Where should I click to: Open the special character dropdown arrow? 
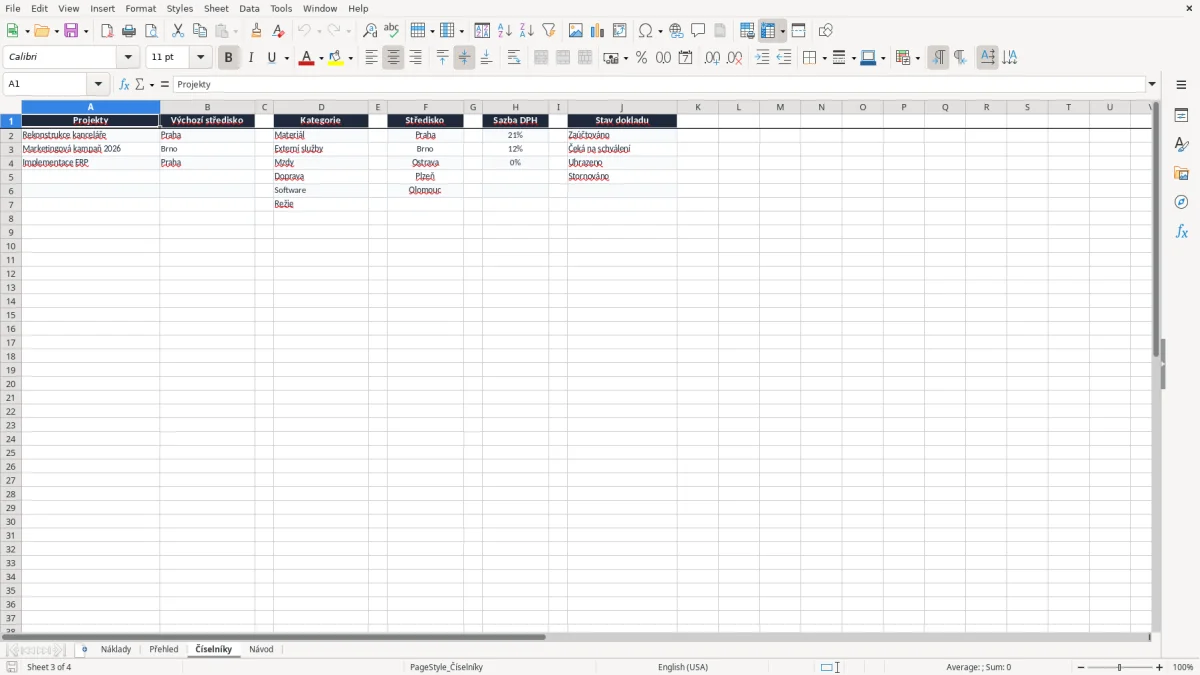click(x=660, y=31)
